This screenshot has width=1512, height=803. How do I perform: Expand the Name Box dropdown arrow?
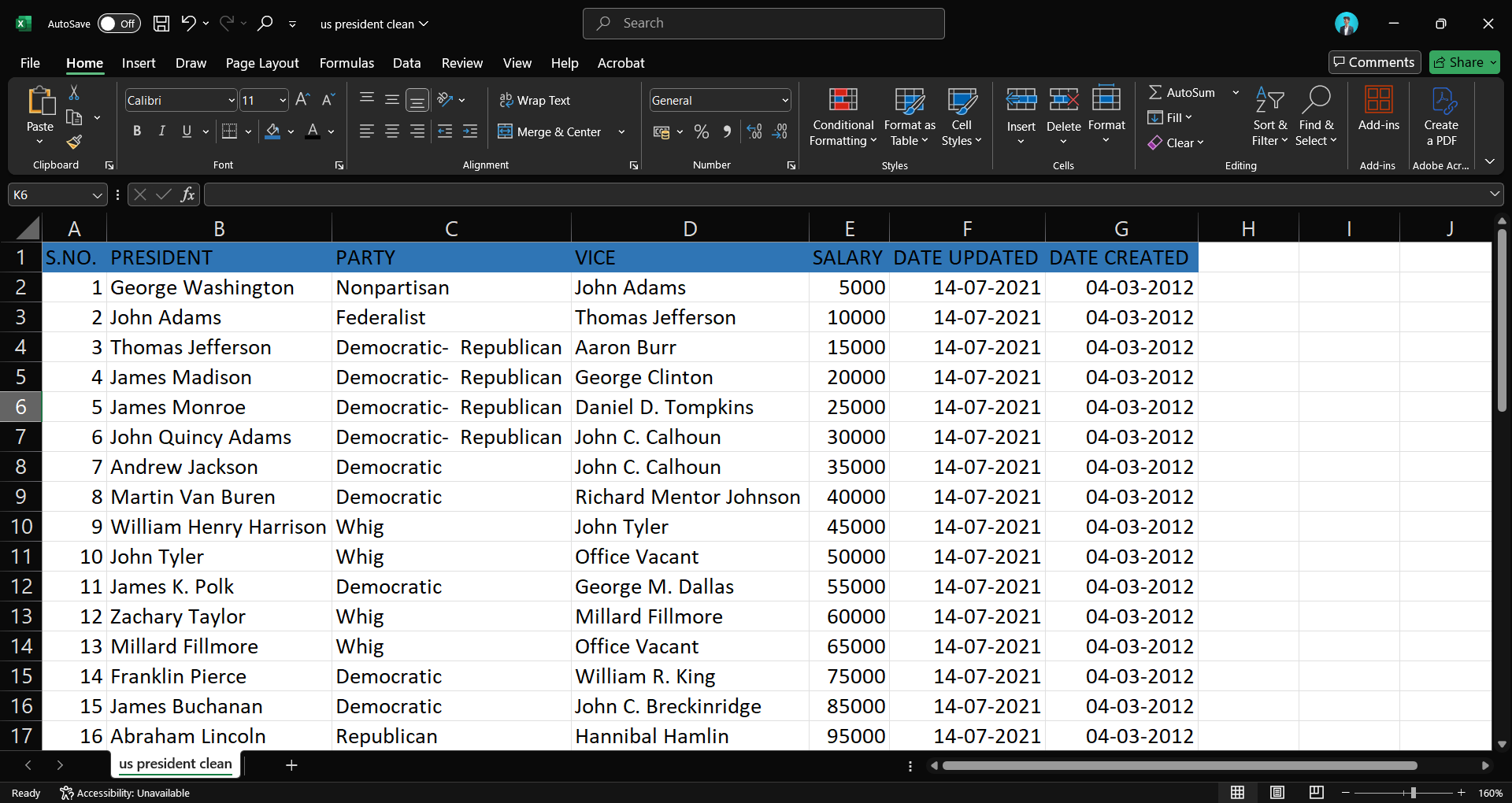[98, 195]
